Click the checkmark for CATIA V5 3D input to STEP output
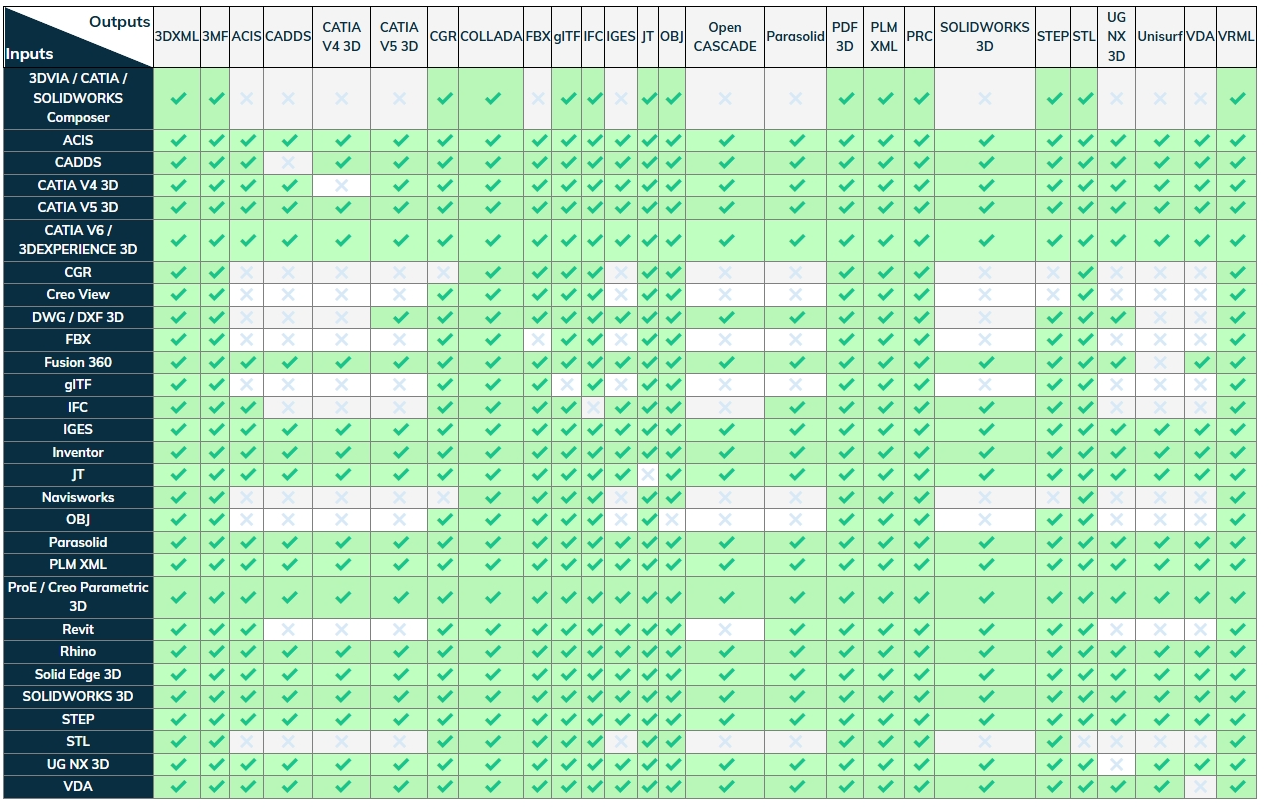 (x=1053, y=207)
